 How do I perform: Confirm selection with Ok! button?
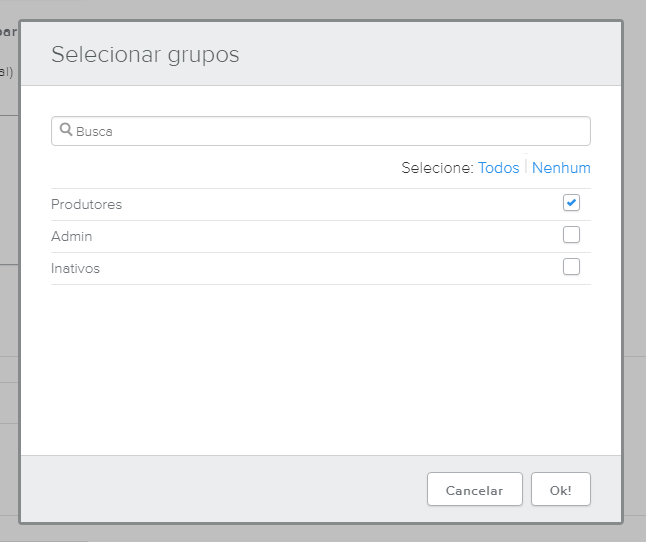point(560,490)
